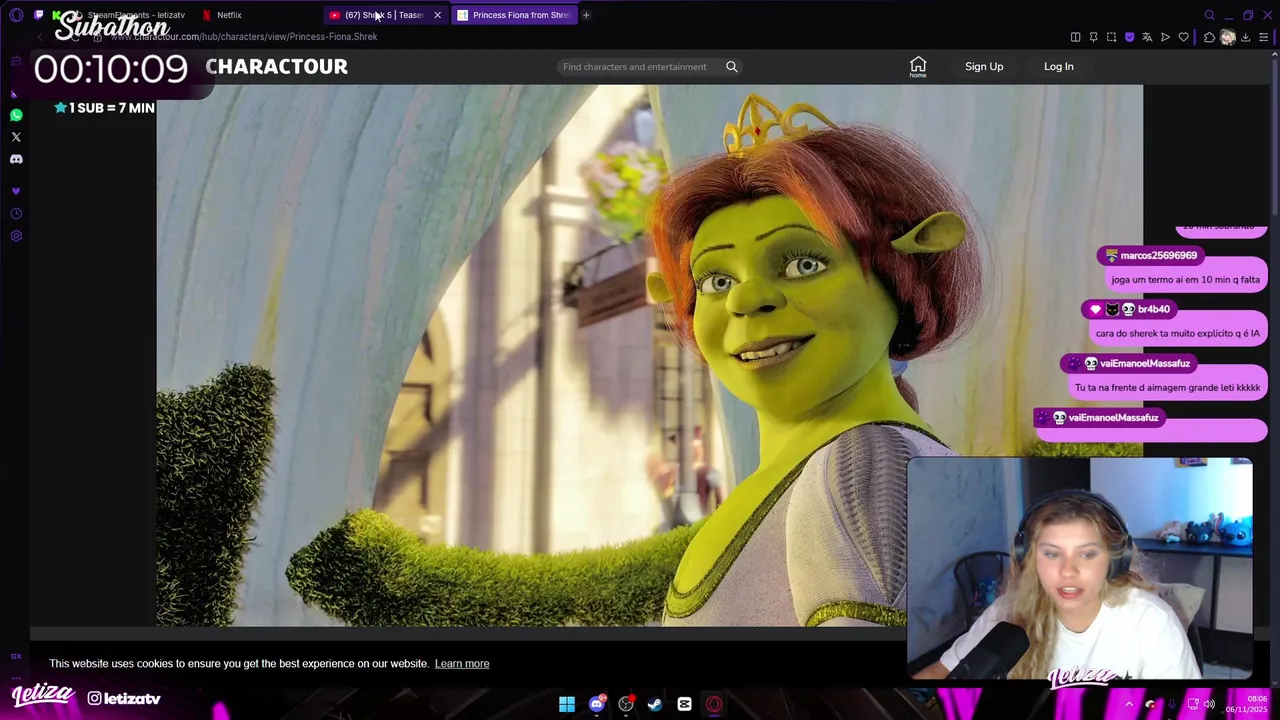
Task: Open CapCut from the taskbar
Action: 684,704
